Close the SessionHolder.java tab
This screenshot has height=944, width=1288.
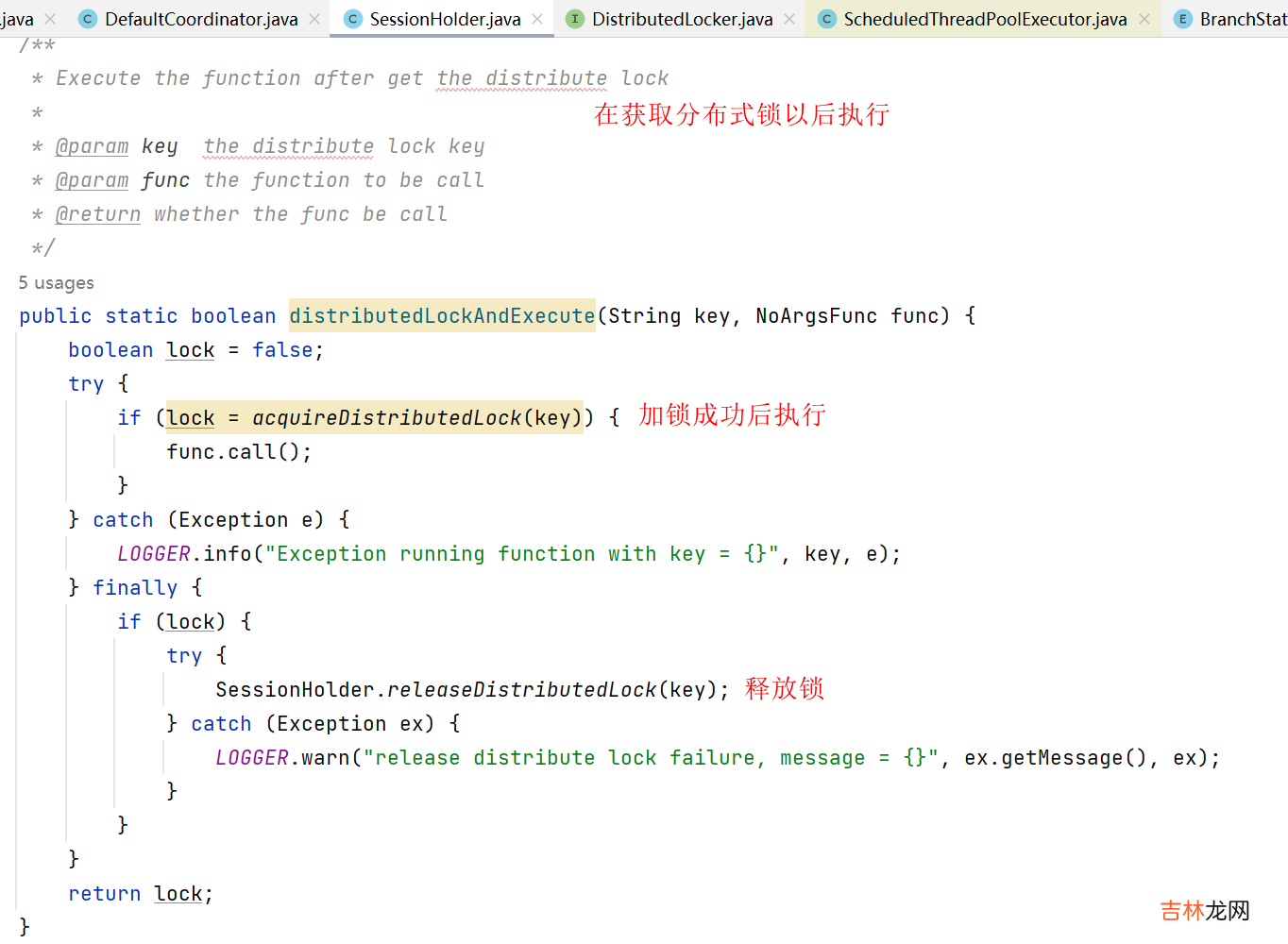(537, 19)
